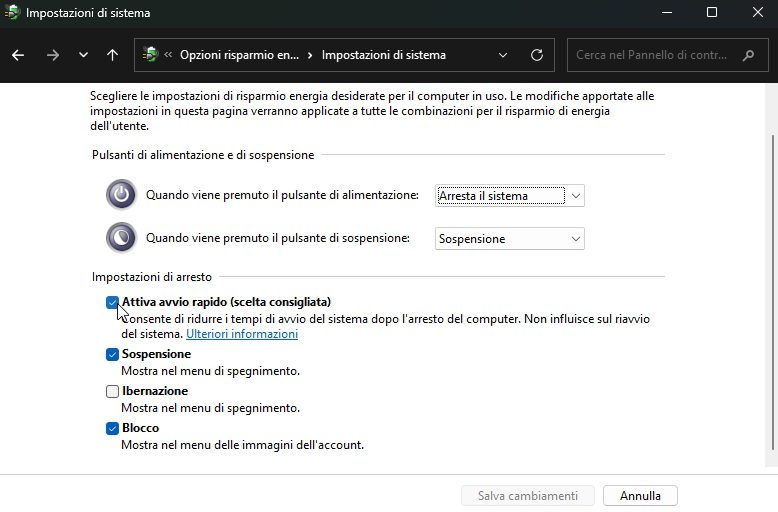
Task: Click the power options icon in address bar
Action: click(x=150, y=54)
